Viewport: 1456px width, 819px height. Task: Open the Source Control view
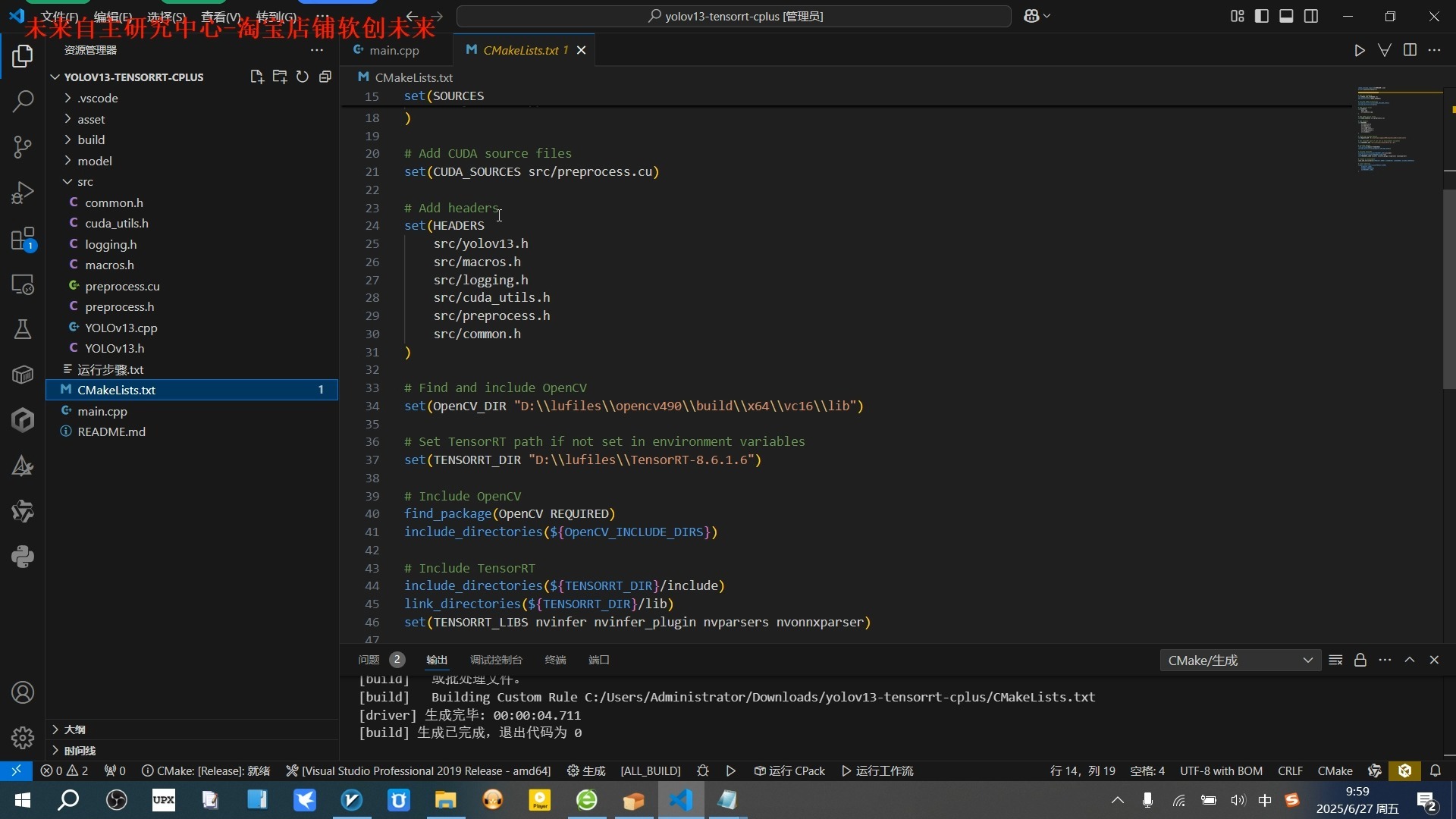pyautogui.click(x=22, y=147)
